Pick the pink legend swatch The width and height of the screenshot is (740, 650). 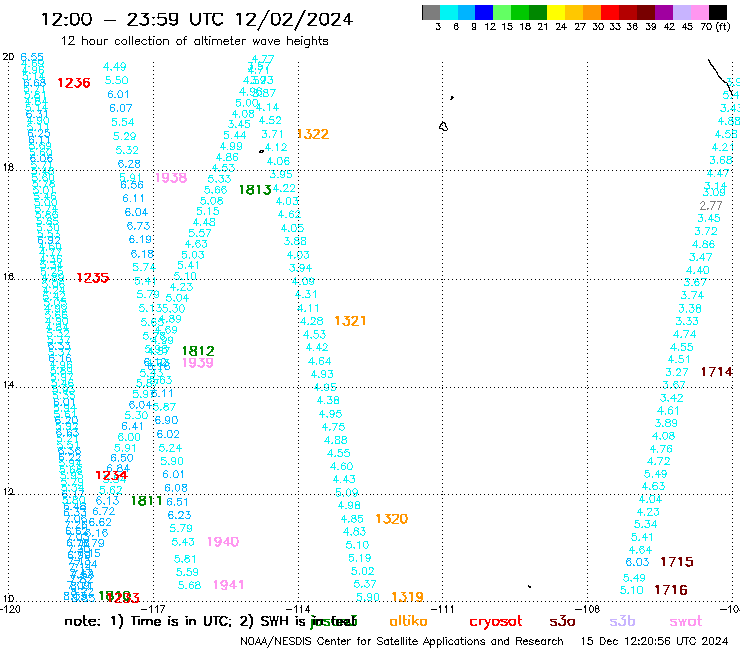point(700,12)
